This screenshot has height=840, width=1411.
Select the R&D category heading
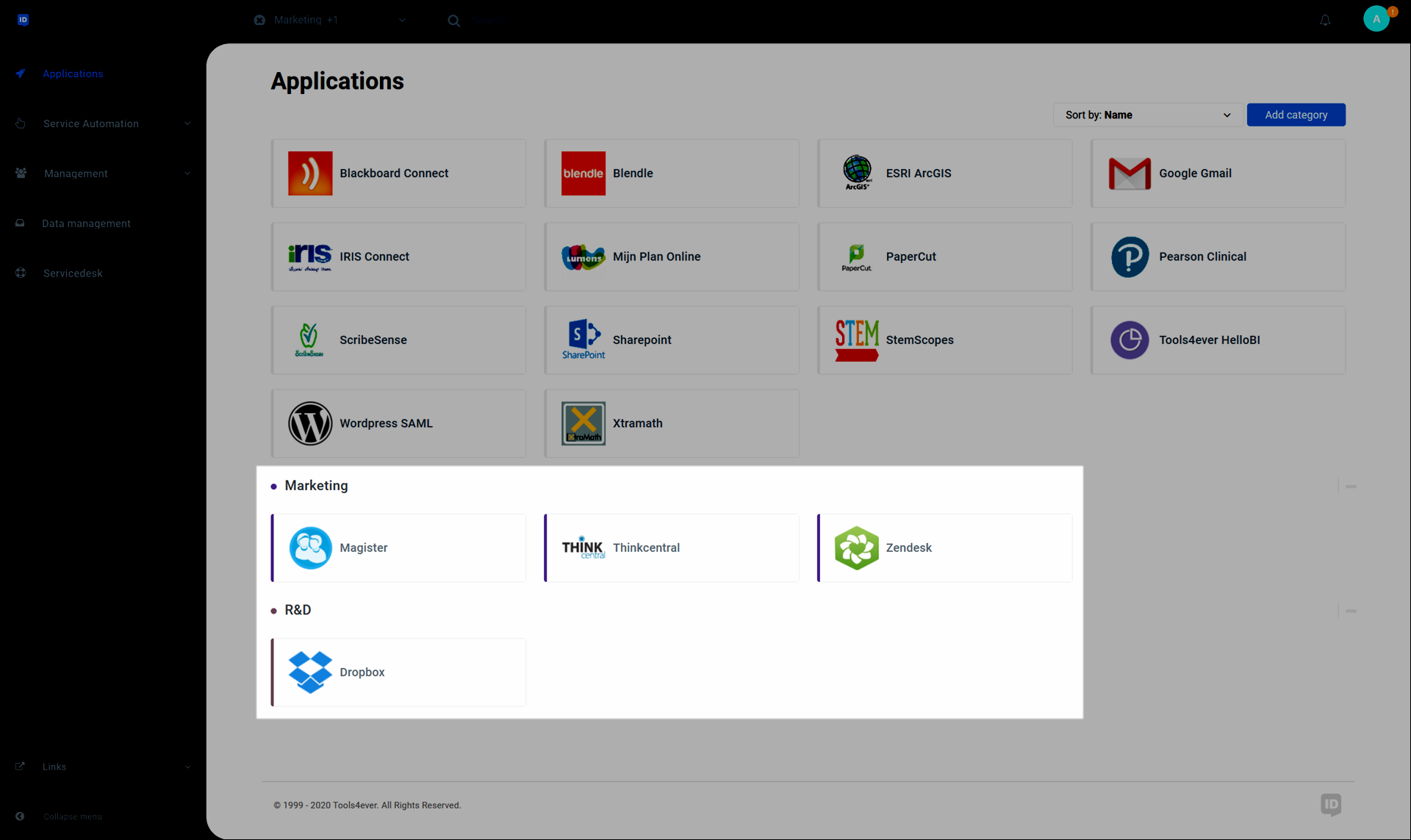tap(298, 610)
